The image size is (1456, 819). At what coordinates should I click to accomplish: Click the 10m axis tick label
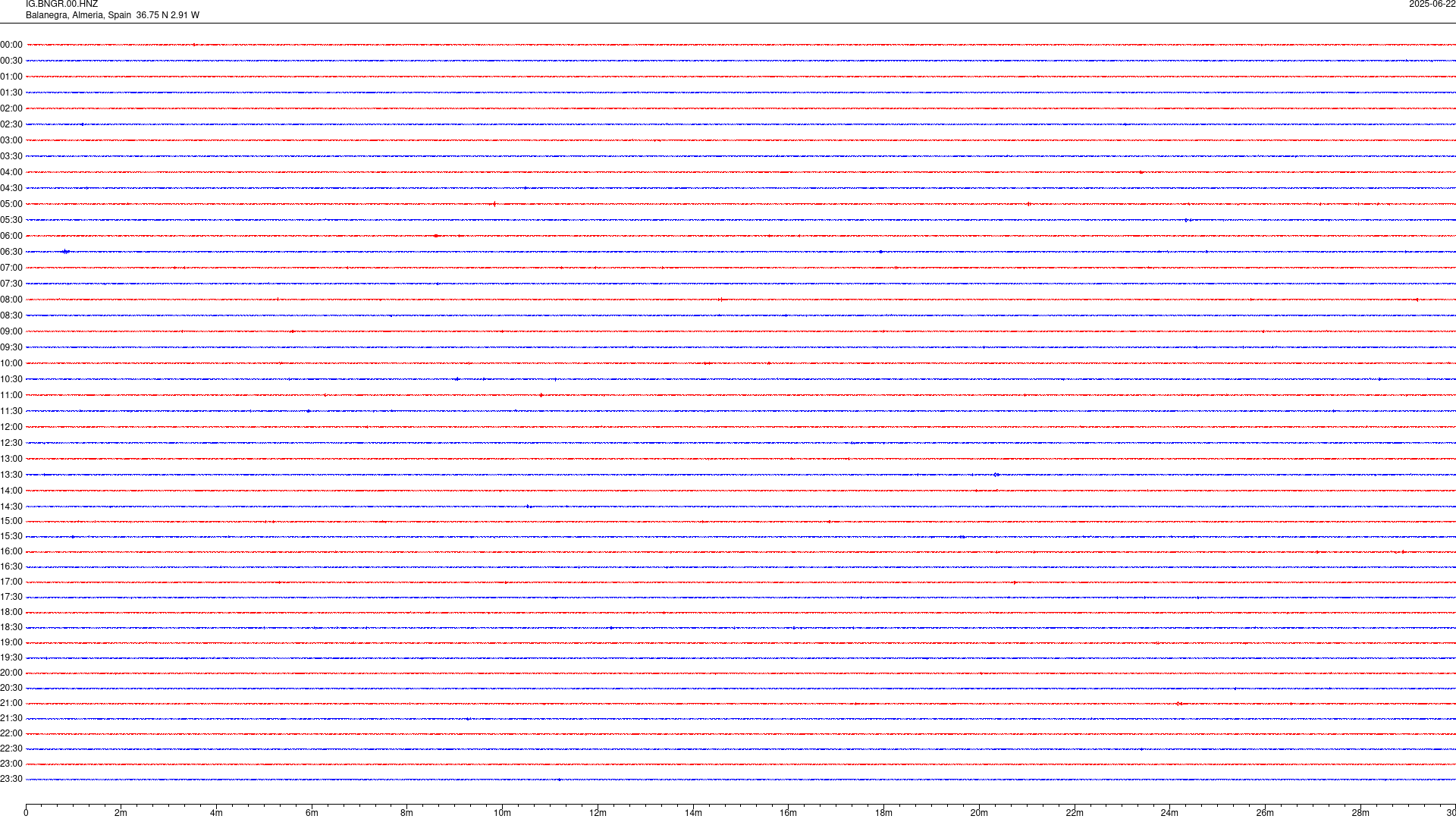coord(502,813)
